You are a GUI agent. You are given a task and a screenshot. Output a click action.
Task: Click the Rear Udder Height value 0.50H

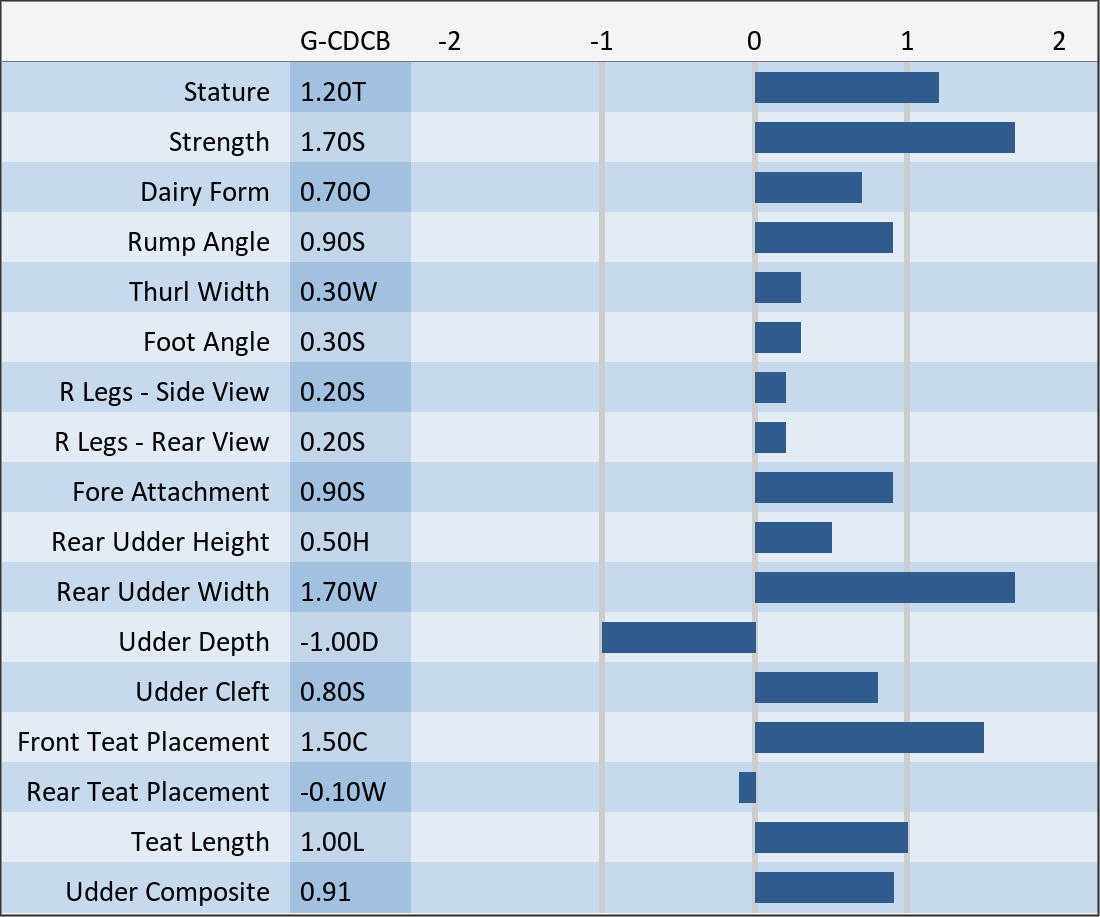335,542
